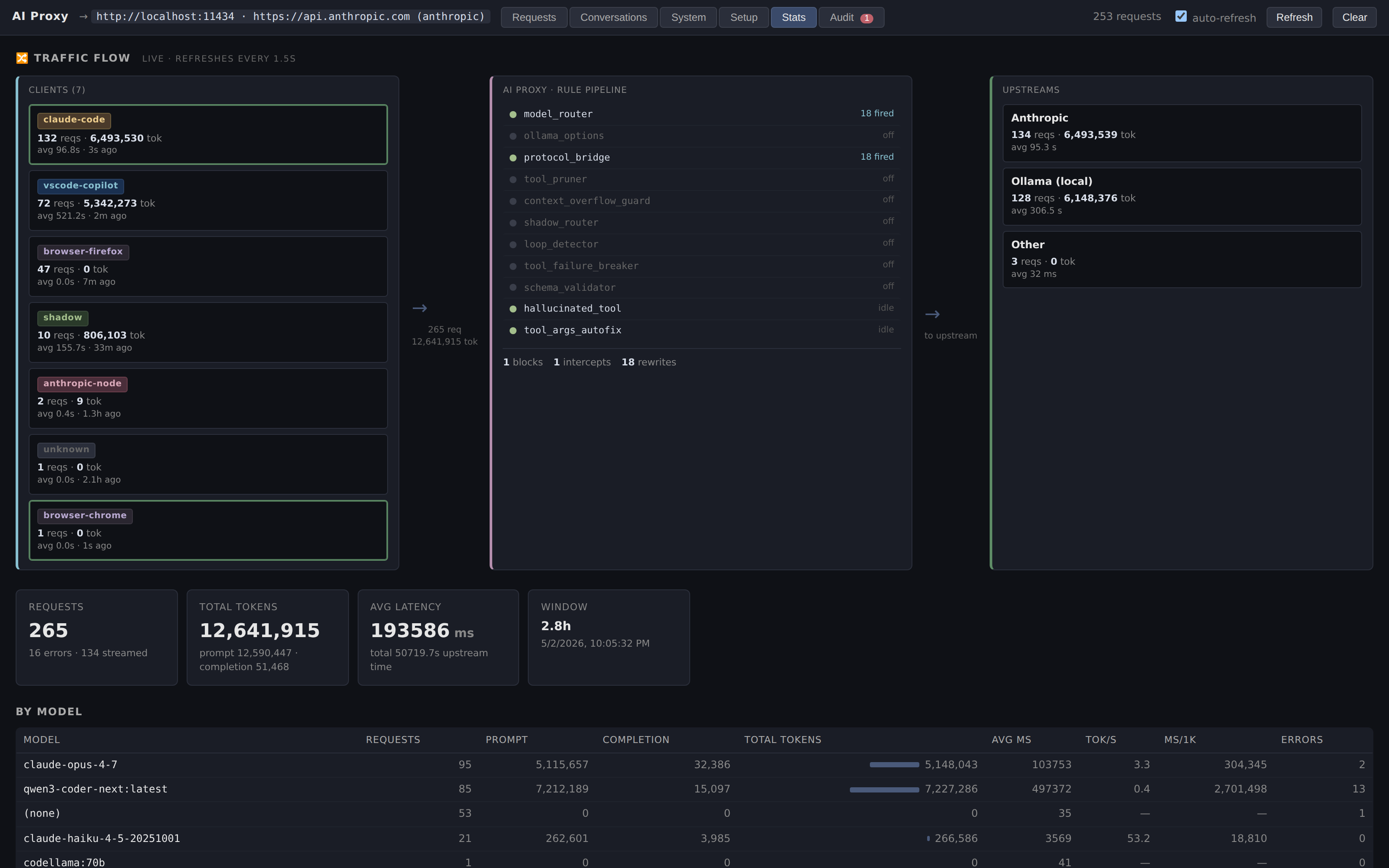Select the unknown client card
Image resolution: width=1389 pixels, height=868 pixels.
pos(208,464)
